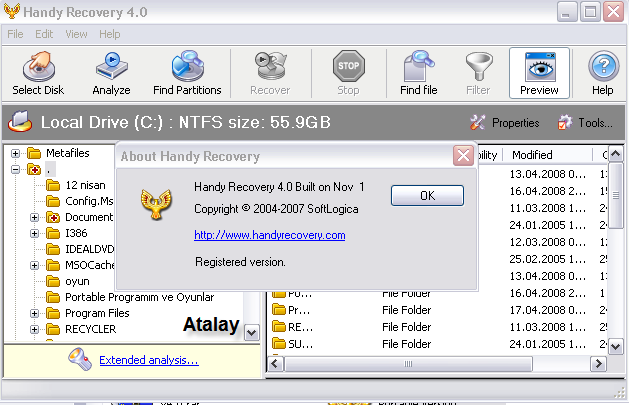Expand the Program Files node
Viewport: 629px width, 405px height.
pos(34,314)
